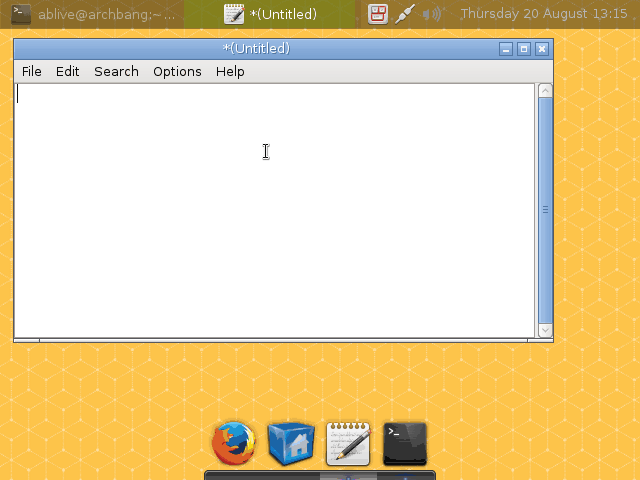This screenshot has height=480, width=640.
Task: Click the vertical scrollbar up arrow
Action: pyautogui.click(x=545, y=91)
